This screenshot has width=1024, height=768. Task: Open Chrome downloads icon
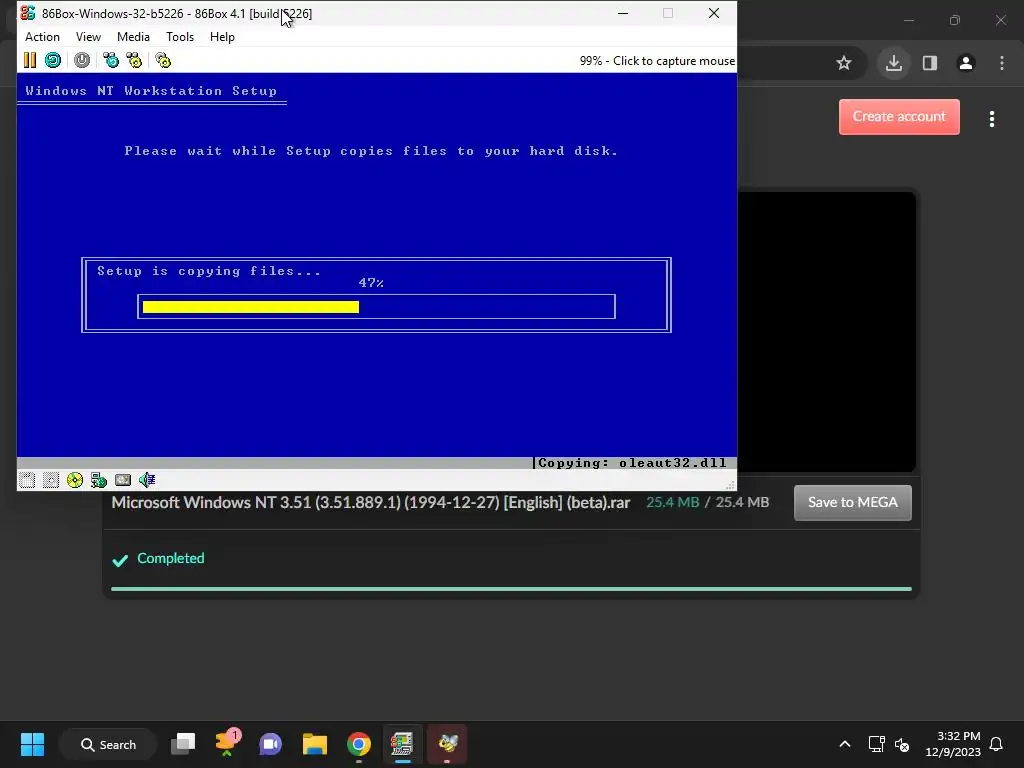tap(894, 63)
